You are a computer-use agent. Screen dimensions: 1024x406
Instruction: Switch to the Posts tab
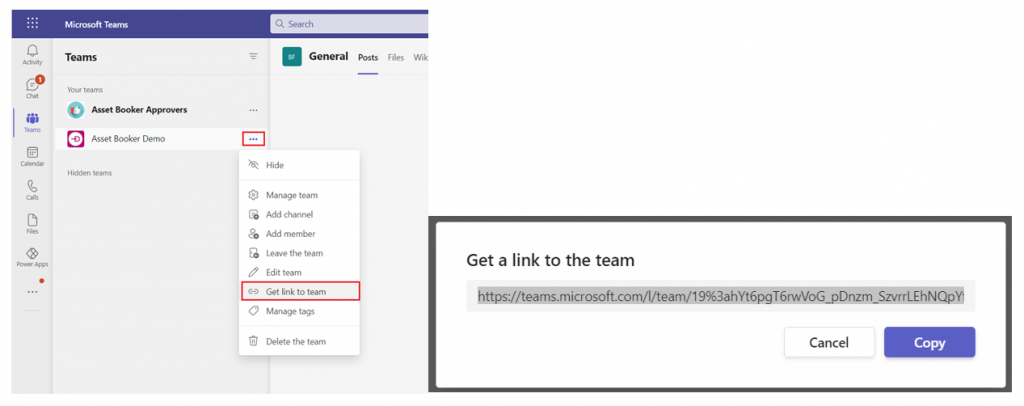click(x=368, y=57)
